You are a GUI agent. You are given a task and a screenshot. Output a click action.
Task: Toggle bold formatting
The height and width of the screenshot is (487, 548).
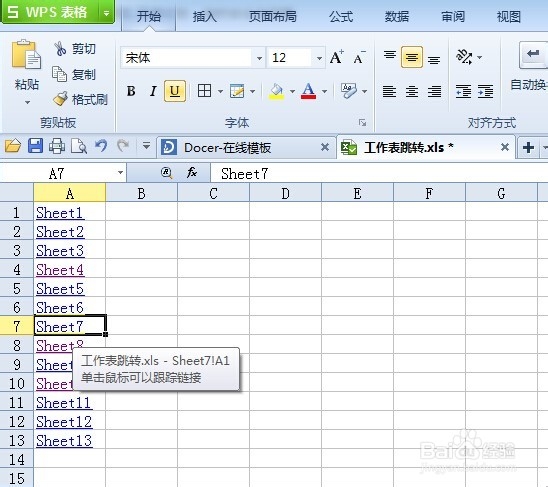[x=131, y=91]
